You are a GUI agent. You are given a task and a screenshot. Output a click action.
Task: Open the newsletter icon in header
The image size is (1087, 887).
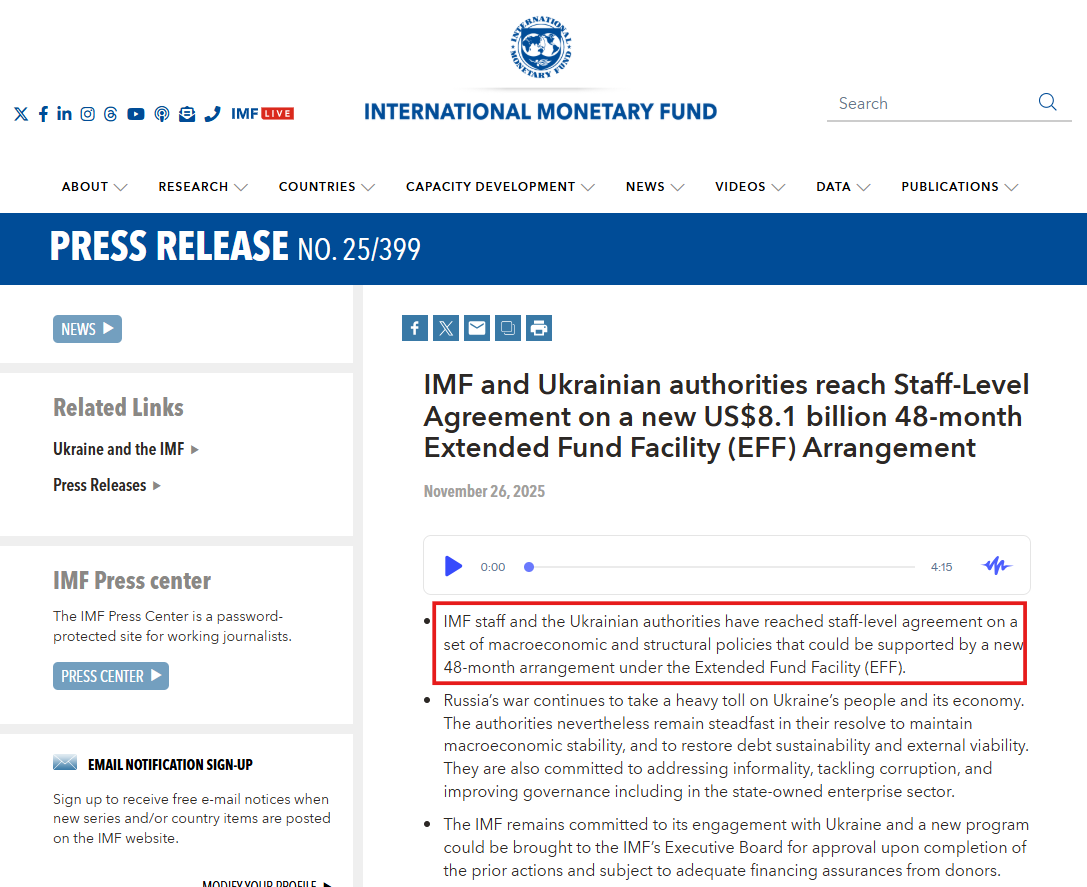coord(186,114)
